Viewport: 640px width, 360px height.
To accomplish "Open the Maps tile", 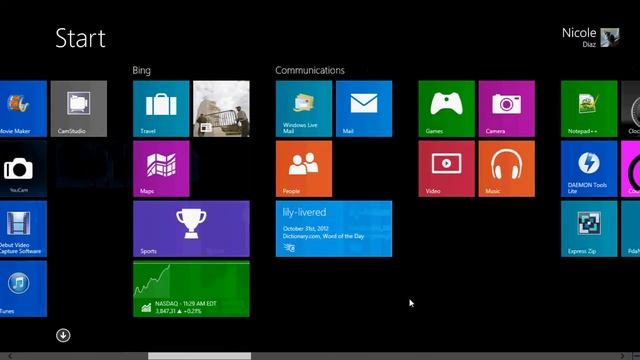I will click(x=161, y=169).
